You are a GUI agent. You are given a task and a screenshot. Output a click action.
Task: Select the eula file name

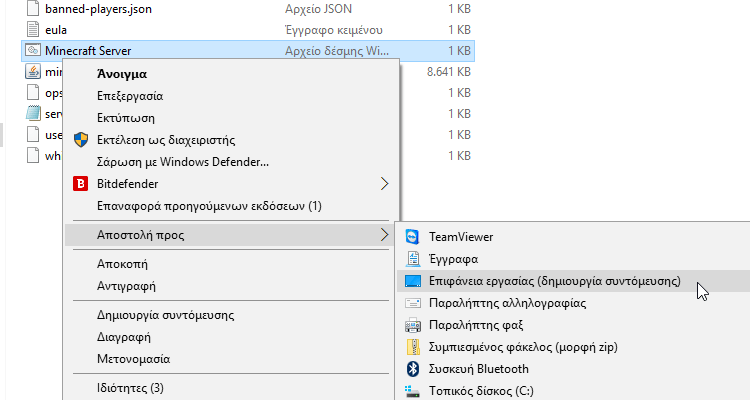[56, 30]
